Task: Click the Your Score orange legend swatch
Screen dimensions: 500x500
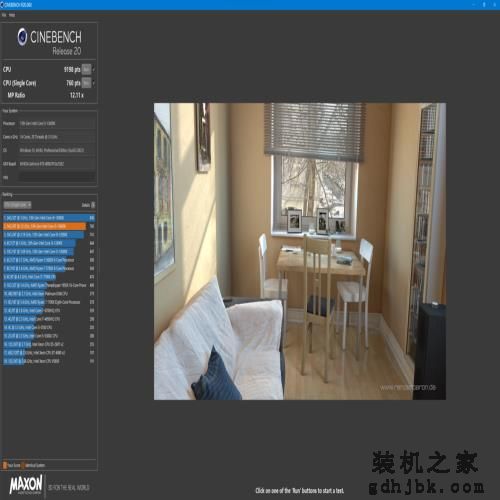Action: 5,465
